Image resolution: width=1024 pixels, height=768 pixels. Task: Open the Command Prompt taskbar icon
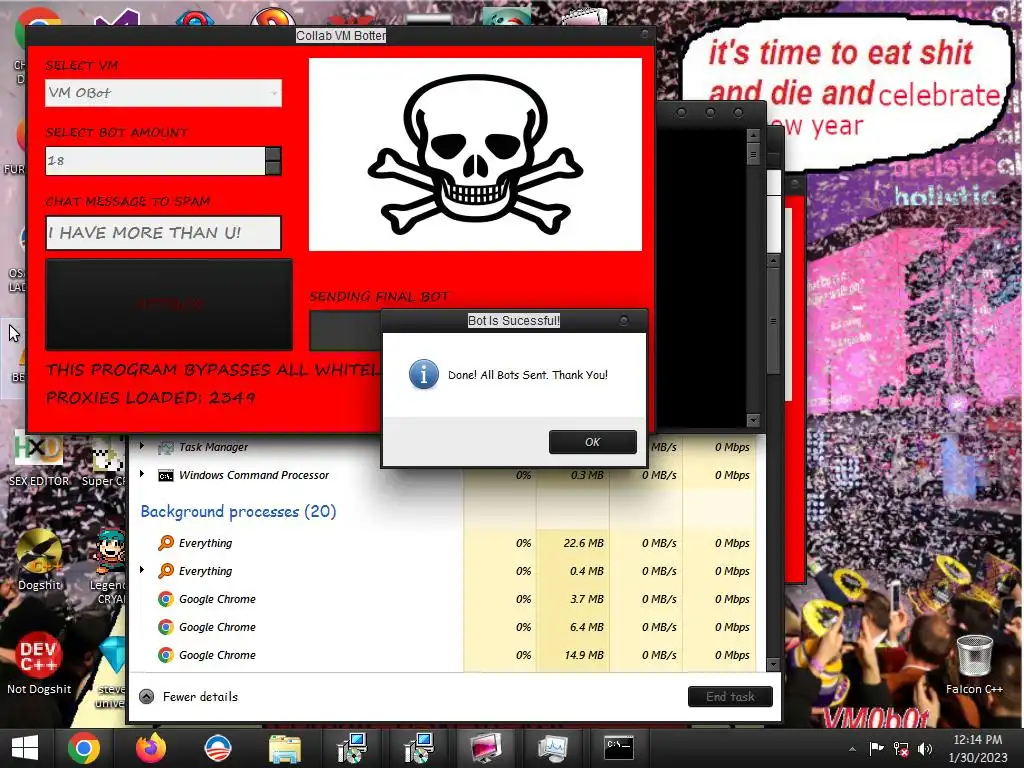(618, 748)
